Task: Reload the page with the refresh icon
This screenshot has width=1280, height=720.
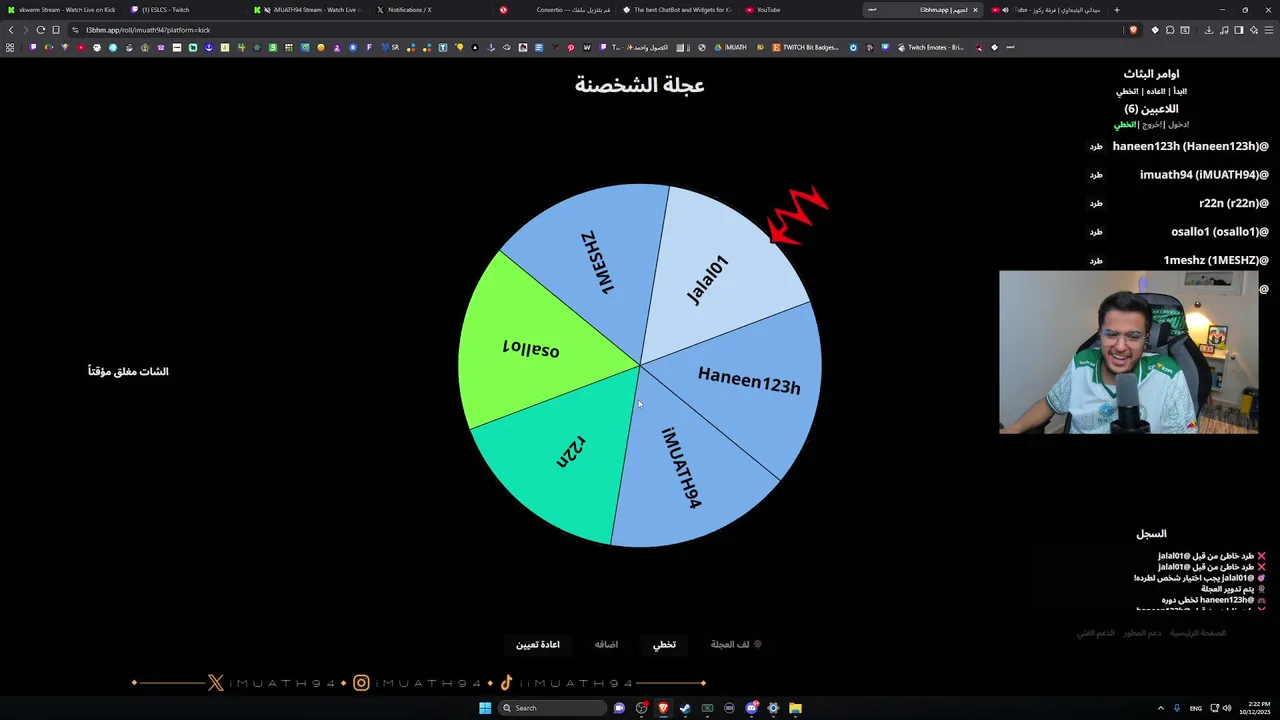Action: click(40, 30)
